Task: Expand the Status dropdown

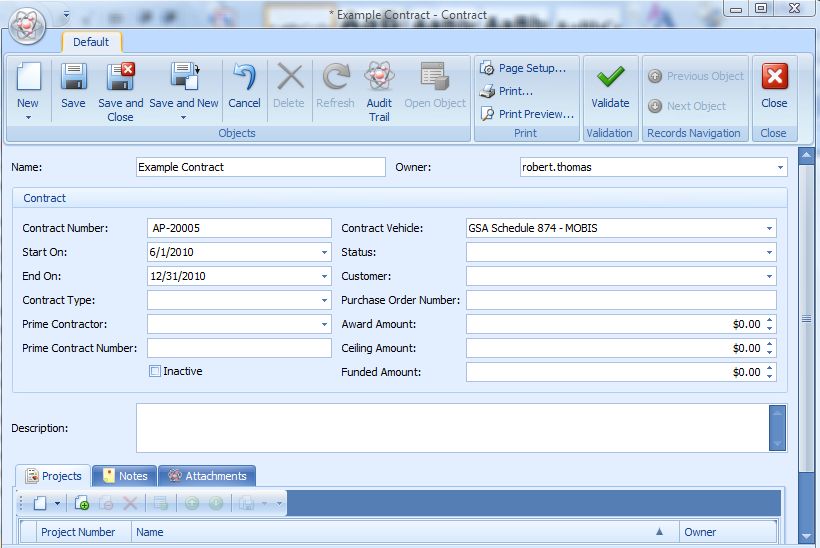Action: [769, 253]
